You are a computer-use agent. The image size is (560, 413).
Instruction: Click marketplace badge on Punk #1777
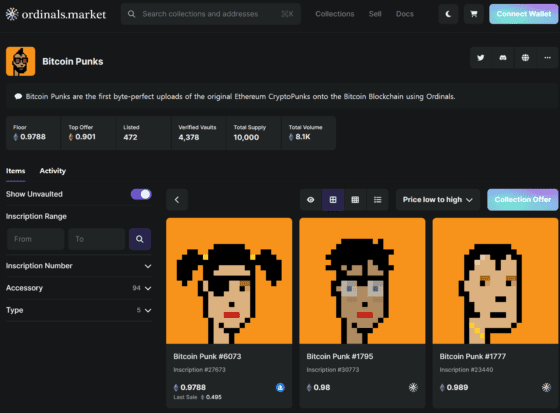click(x=546, y=387)
